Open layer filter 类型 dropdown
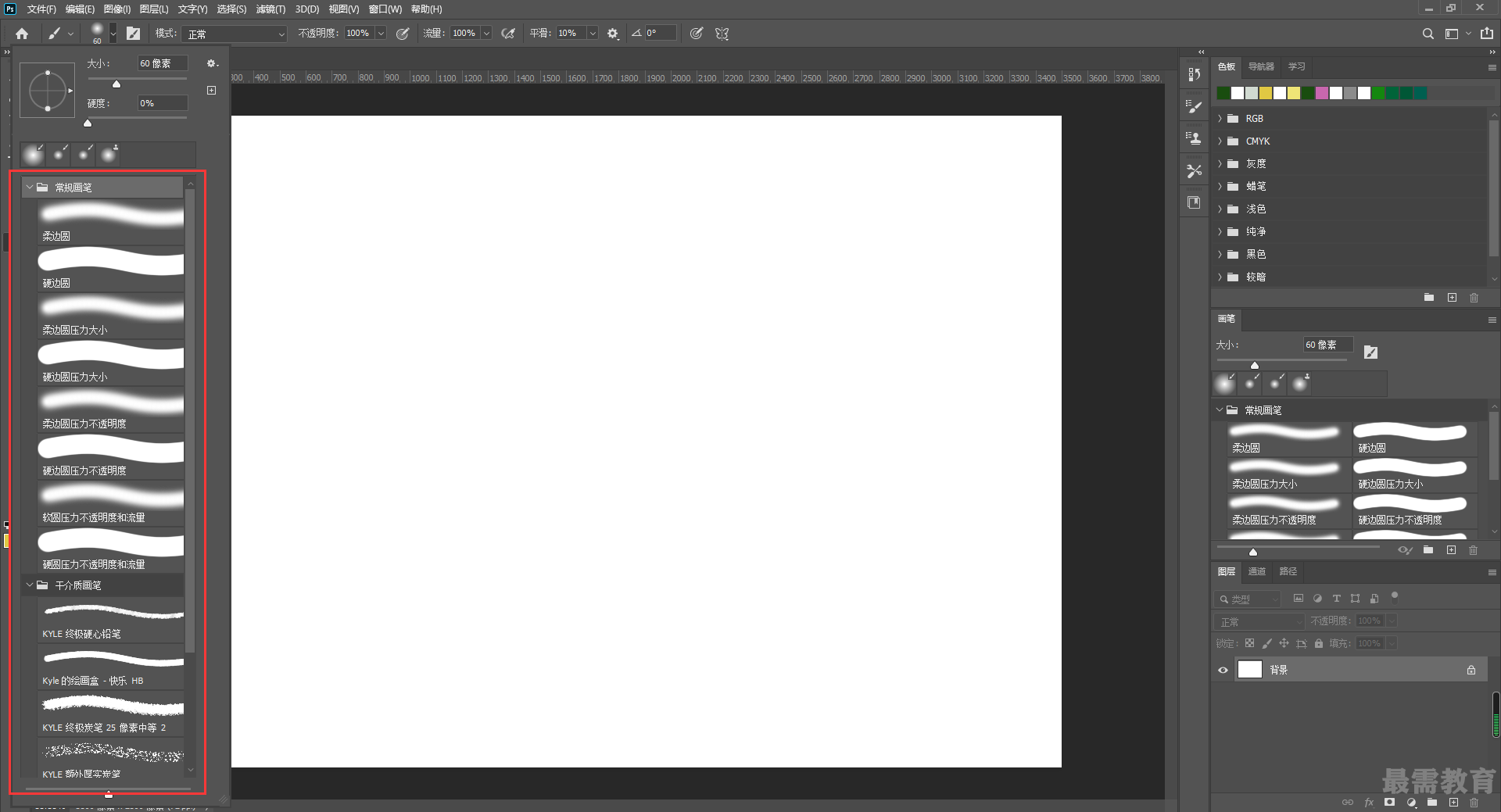Image resolution: width=1501 pixels, height=812 pixels. (1248, 599)
